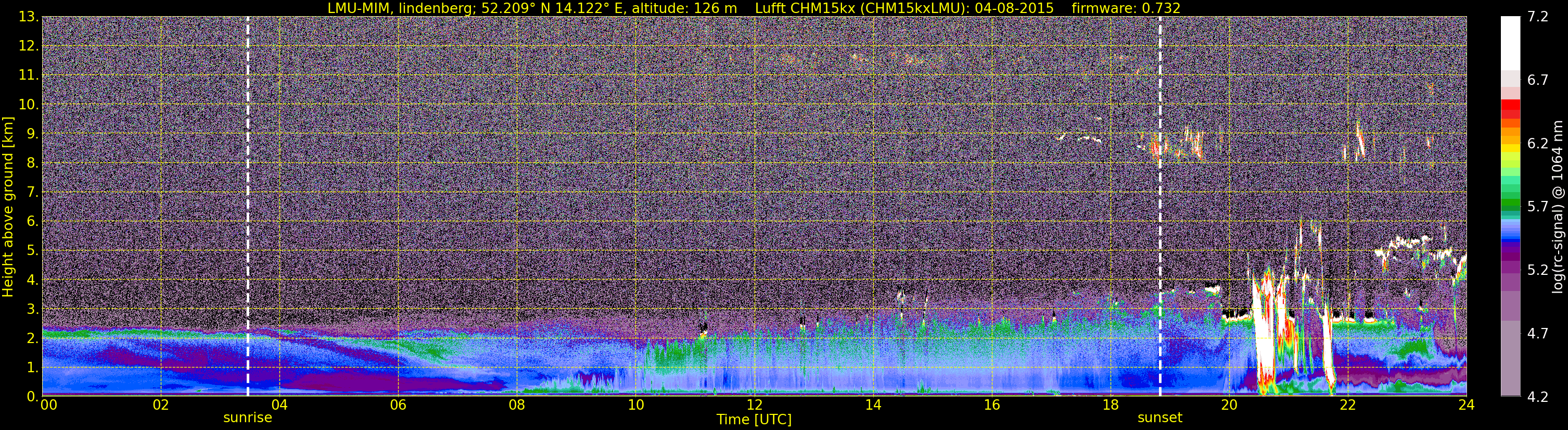Click the colorbar title 'log(rc-signal) @ 1064 nm'
This screenshot has height=430, width=1568.
(x=1558, y=207)
